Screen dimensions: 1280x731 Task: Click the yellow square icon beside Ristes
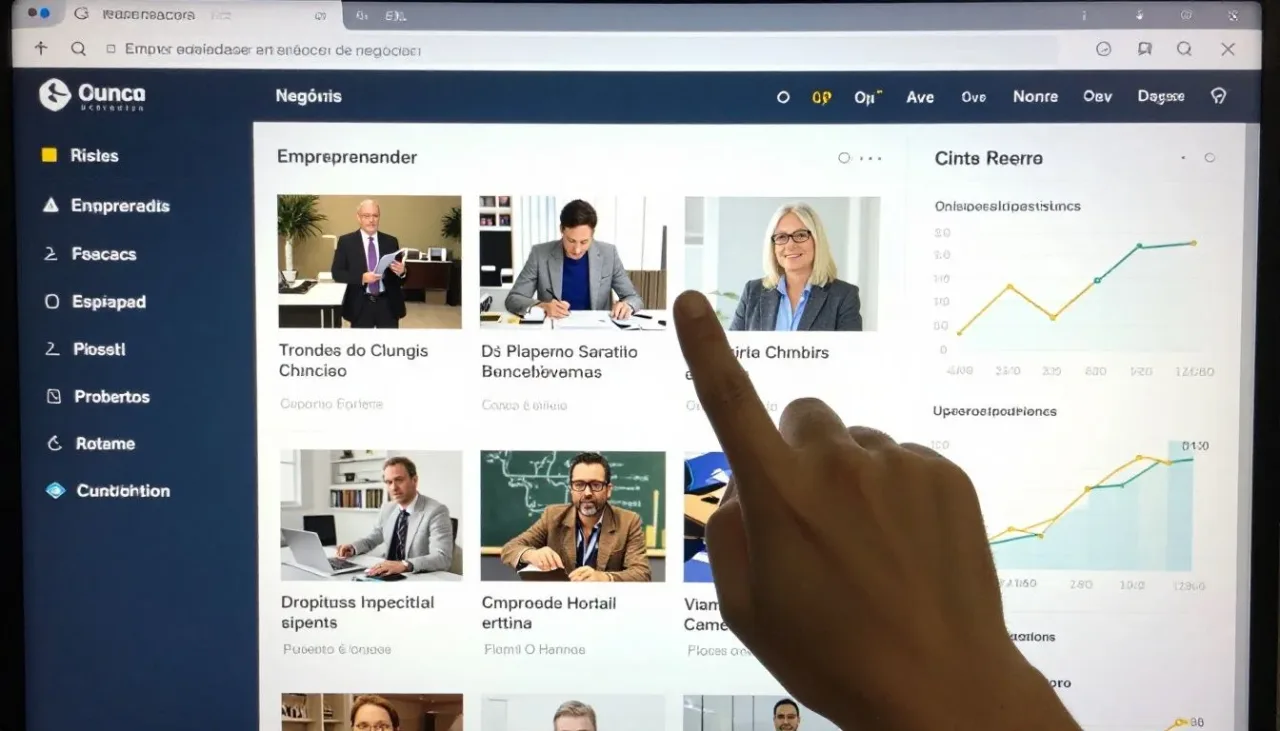(x=49, y=155)
